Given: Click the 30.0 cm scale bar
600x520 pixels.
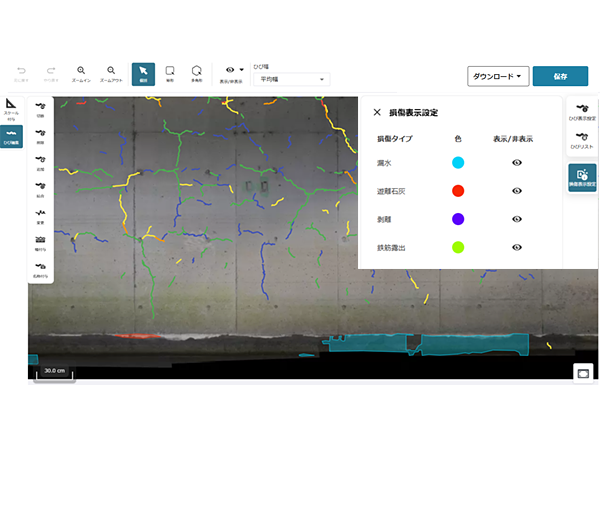Looking at the screenshot, I should click(54, 373).
